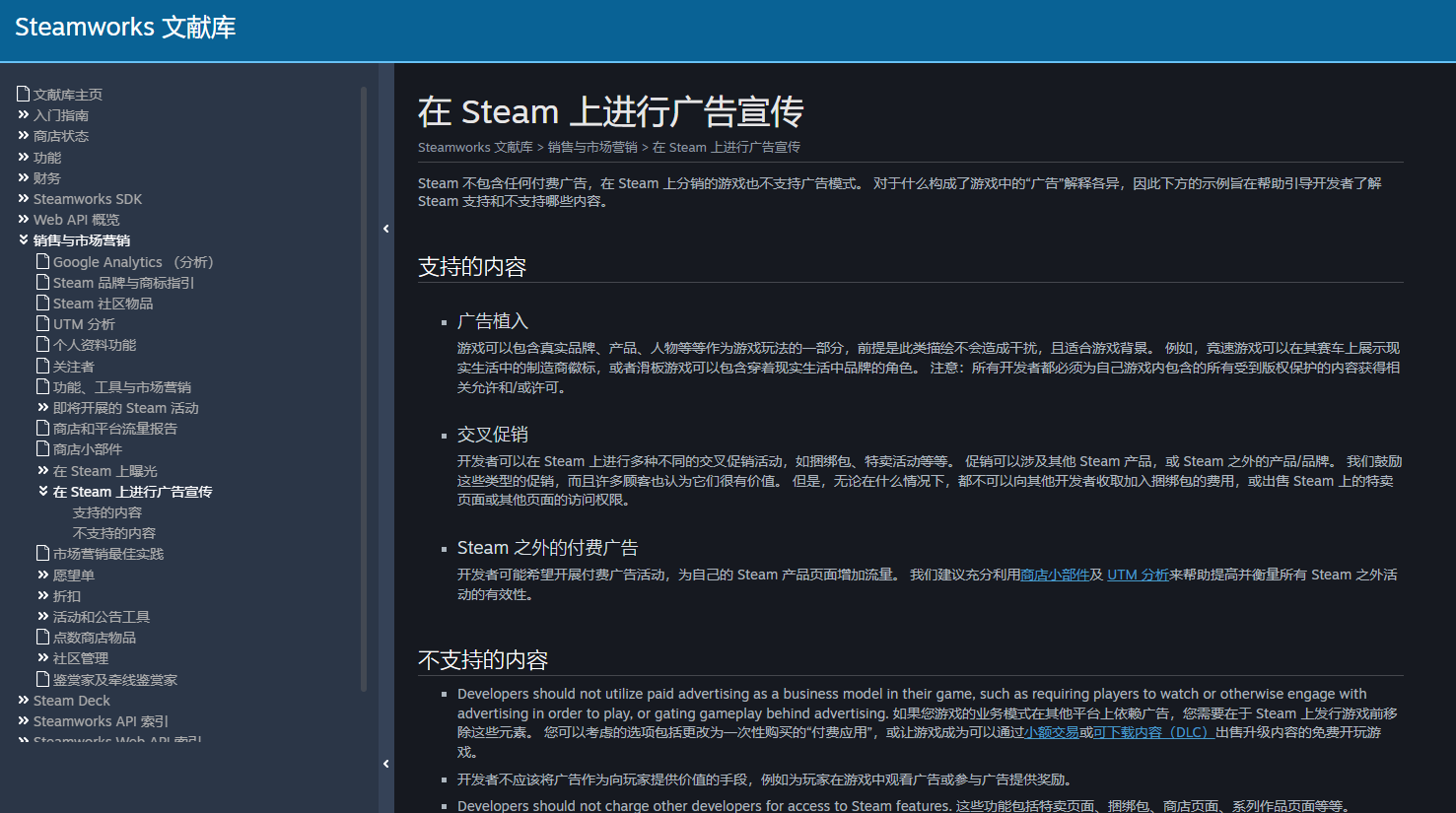Collapse sidebar with the upper arrow handle
The image size is (1456, 813).
click(x=386, y=229)
